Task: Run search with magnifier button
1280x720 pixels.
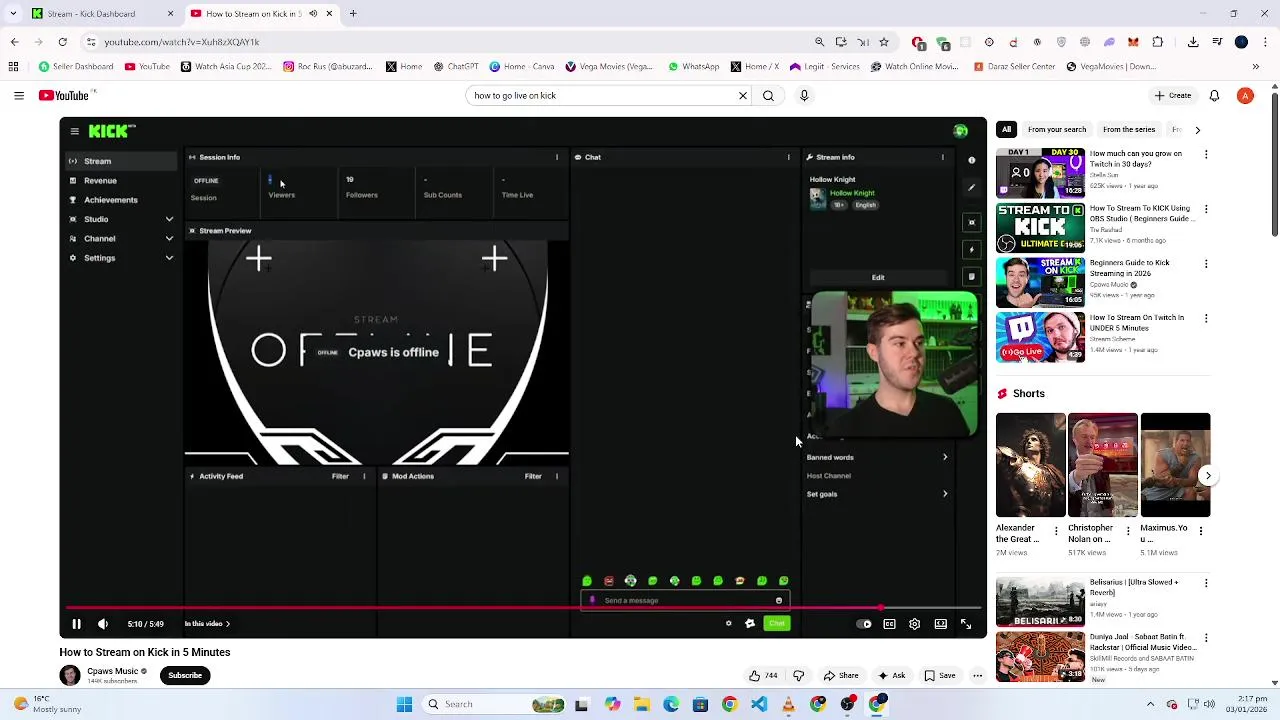Action: pos(768,96)
